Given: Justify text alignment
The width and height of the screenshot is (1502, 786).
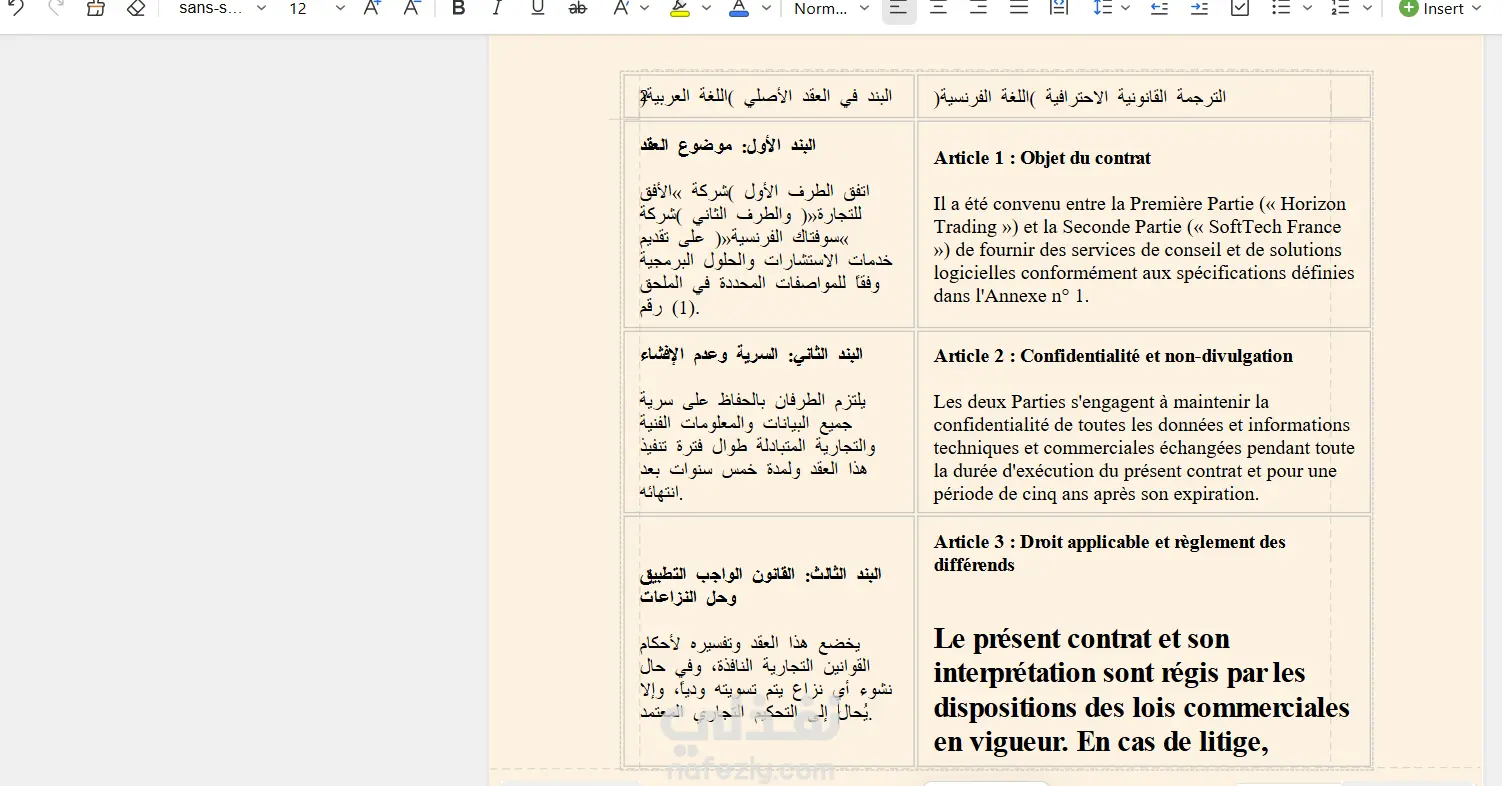Looking at the screenshot, I should [1019, 8].
